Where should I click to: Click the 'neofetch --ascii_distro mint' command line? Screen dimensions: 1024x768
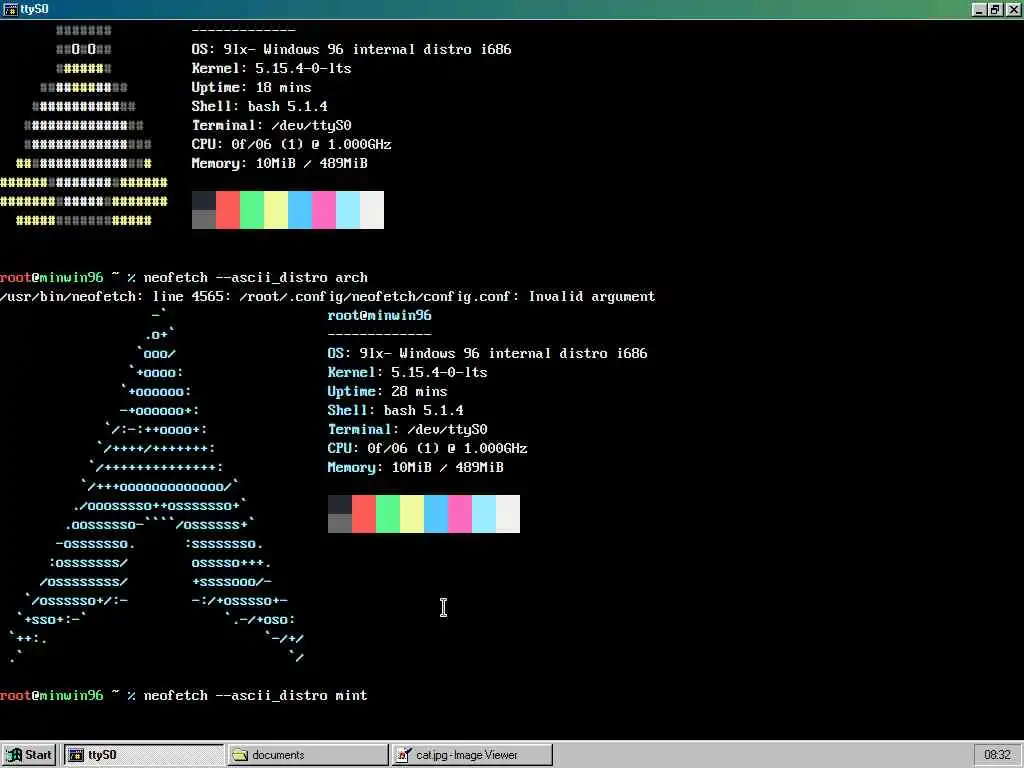[255, 696]
